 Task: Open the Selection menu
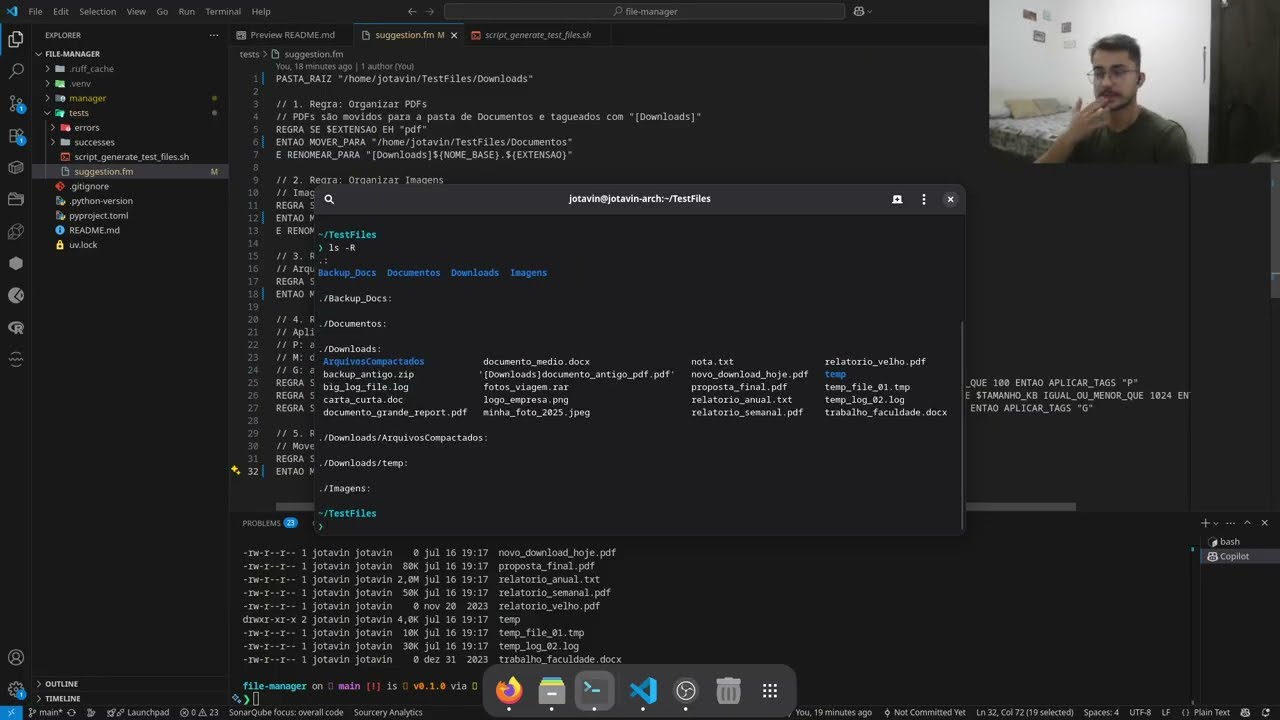click(98, 11)
